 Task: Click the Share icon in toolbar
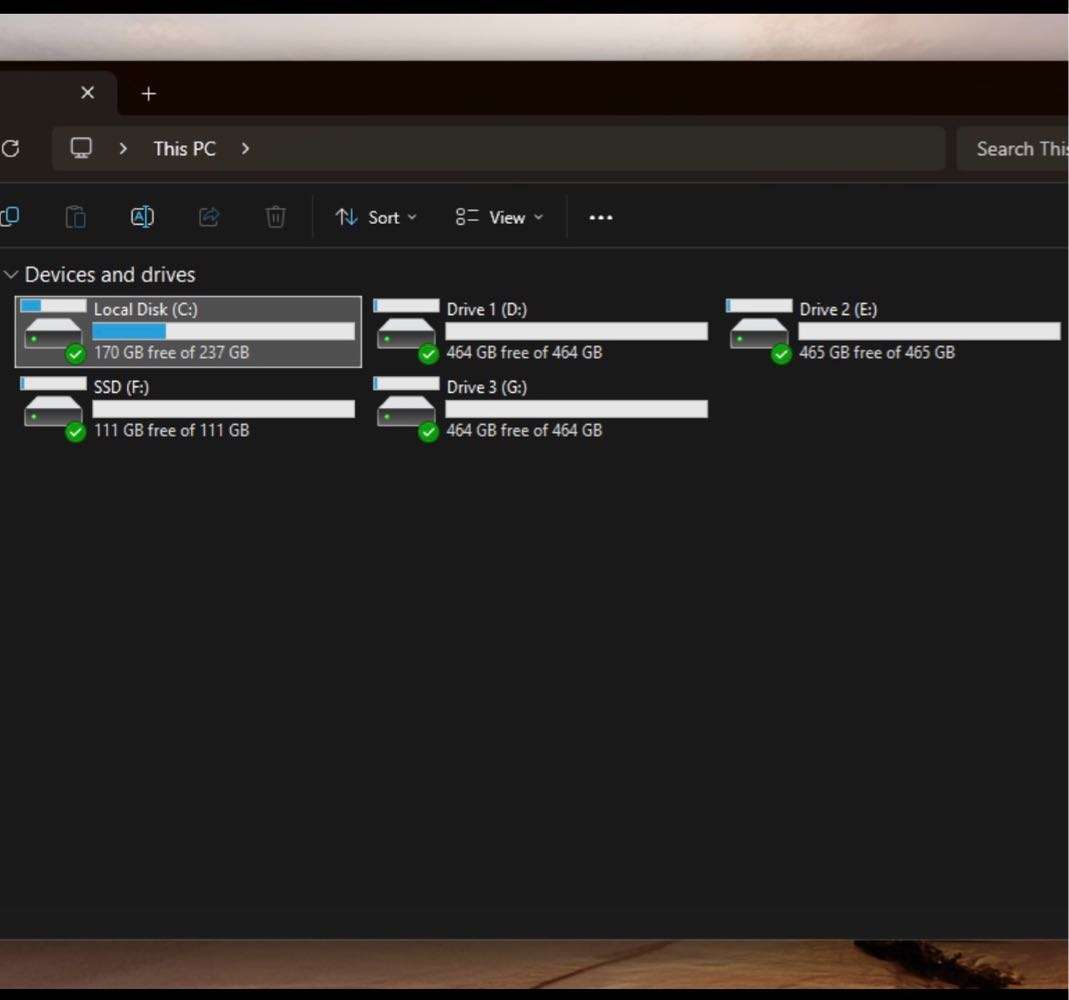[x=209, y=217]
